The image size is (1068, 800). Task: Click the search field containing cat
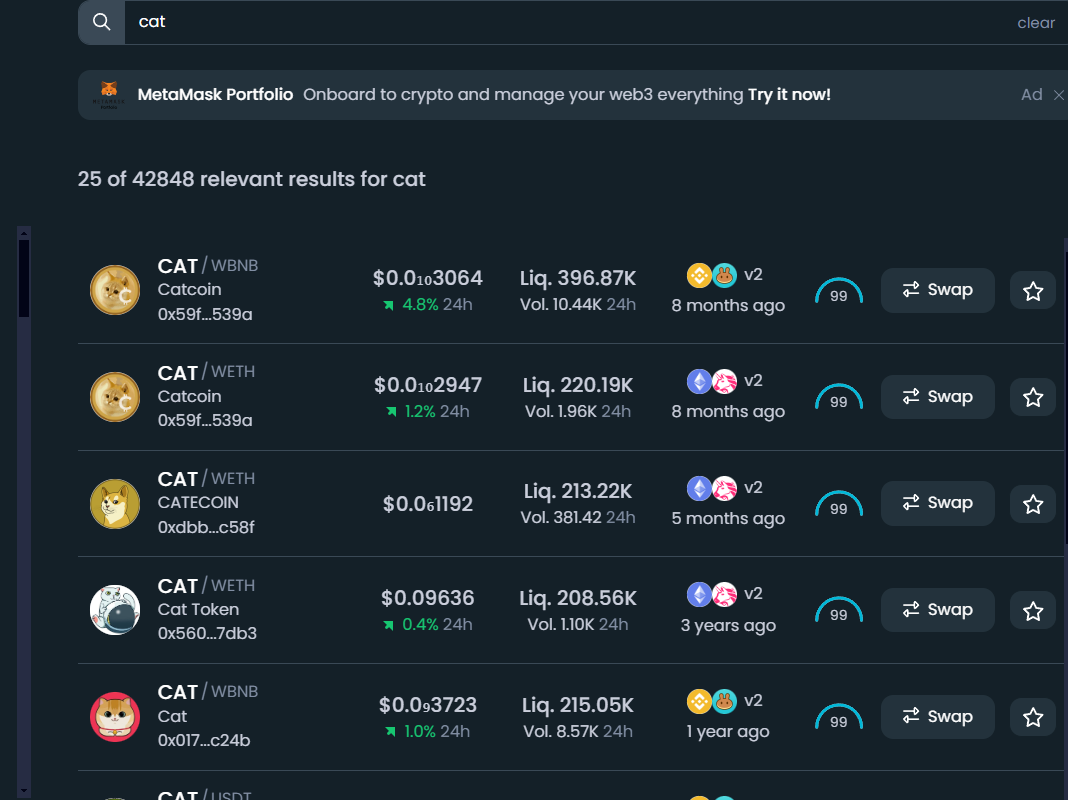tap(569, 22)
